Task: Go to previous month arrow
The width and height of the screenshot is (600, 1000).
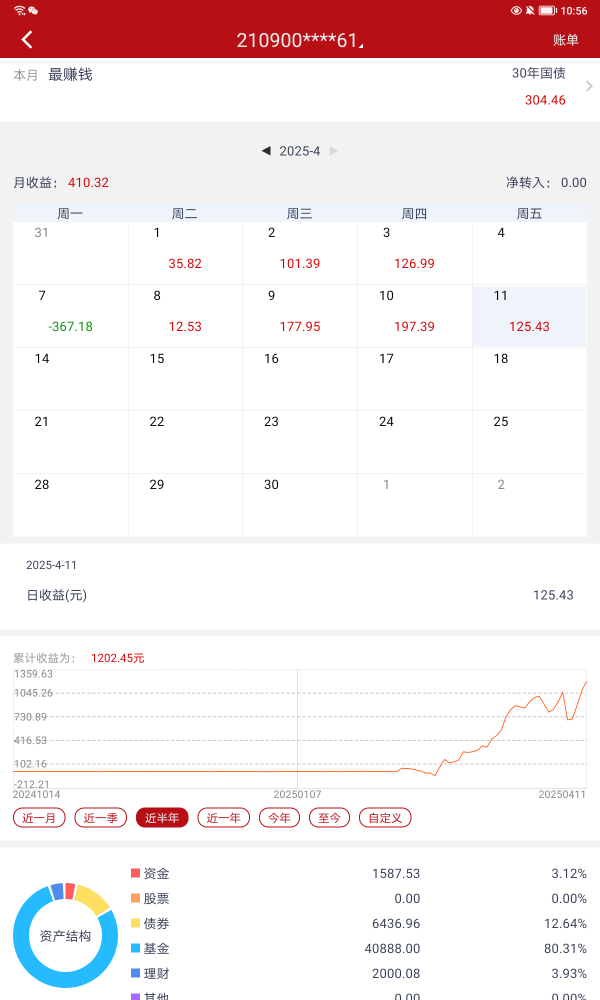Action: [266, 151]
